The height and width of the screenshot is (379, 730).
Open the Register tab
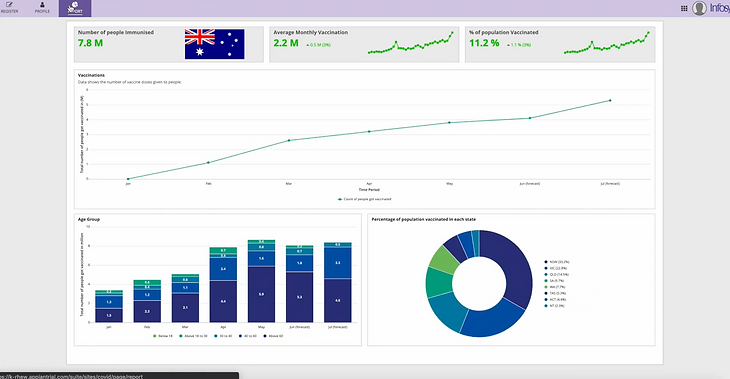[x=9, y=7]
